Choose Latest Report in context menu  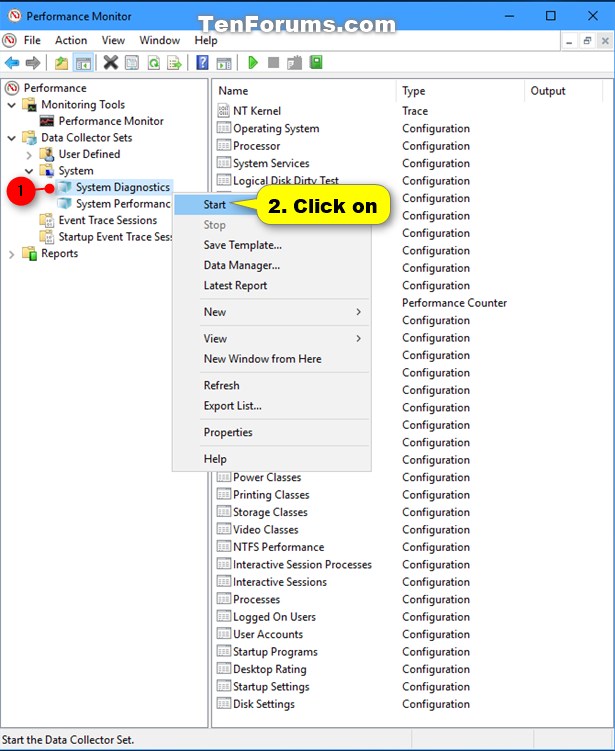(272, 285)
